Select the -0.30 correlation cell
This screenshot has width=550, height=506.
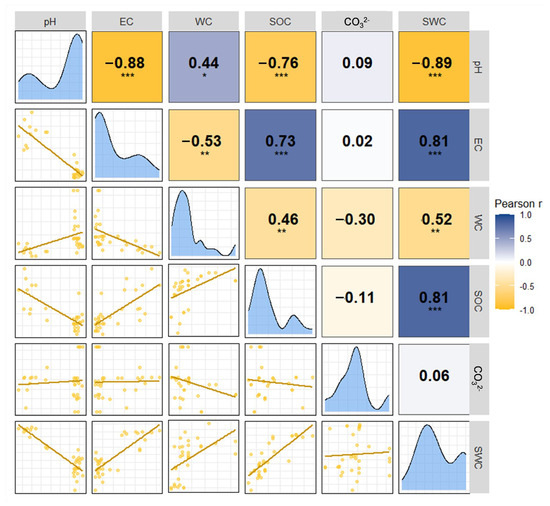coord(357,223)
